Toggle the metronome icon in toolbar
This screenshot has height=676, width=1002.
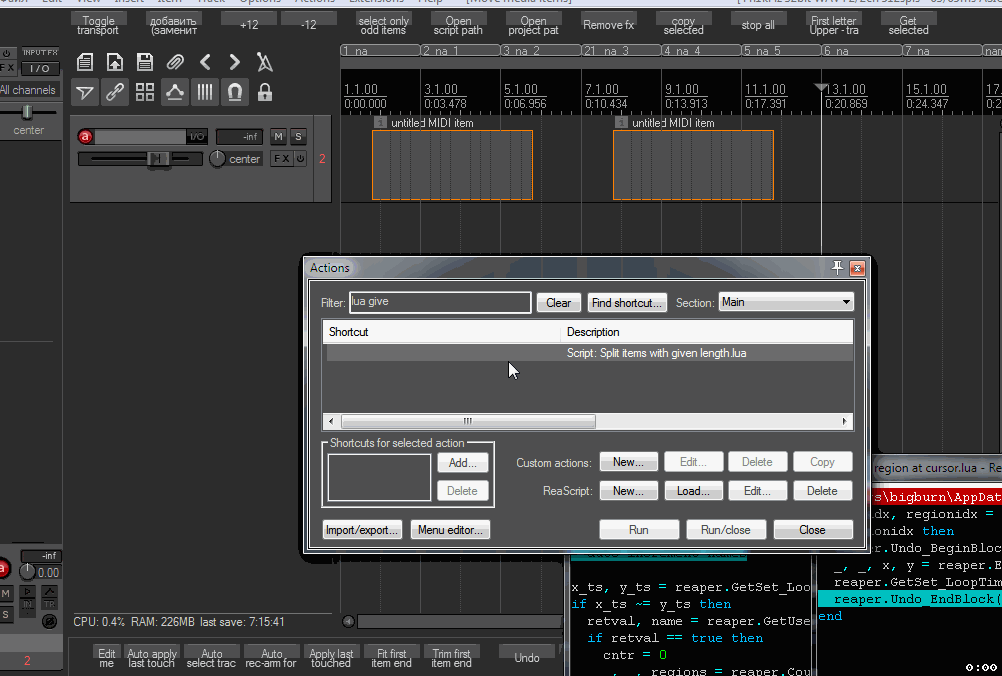tap(264, 63)
